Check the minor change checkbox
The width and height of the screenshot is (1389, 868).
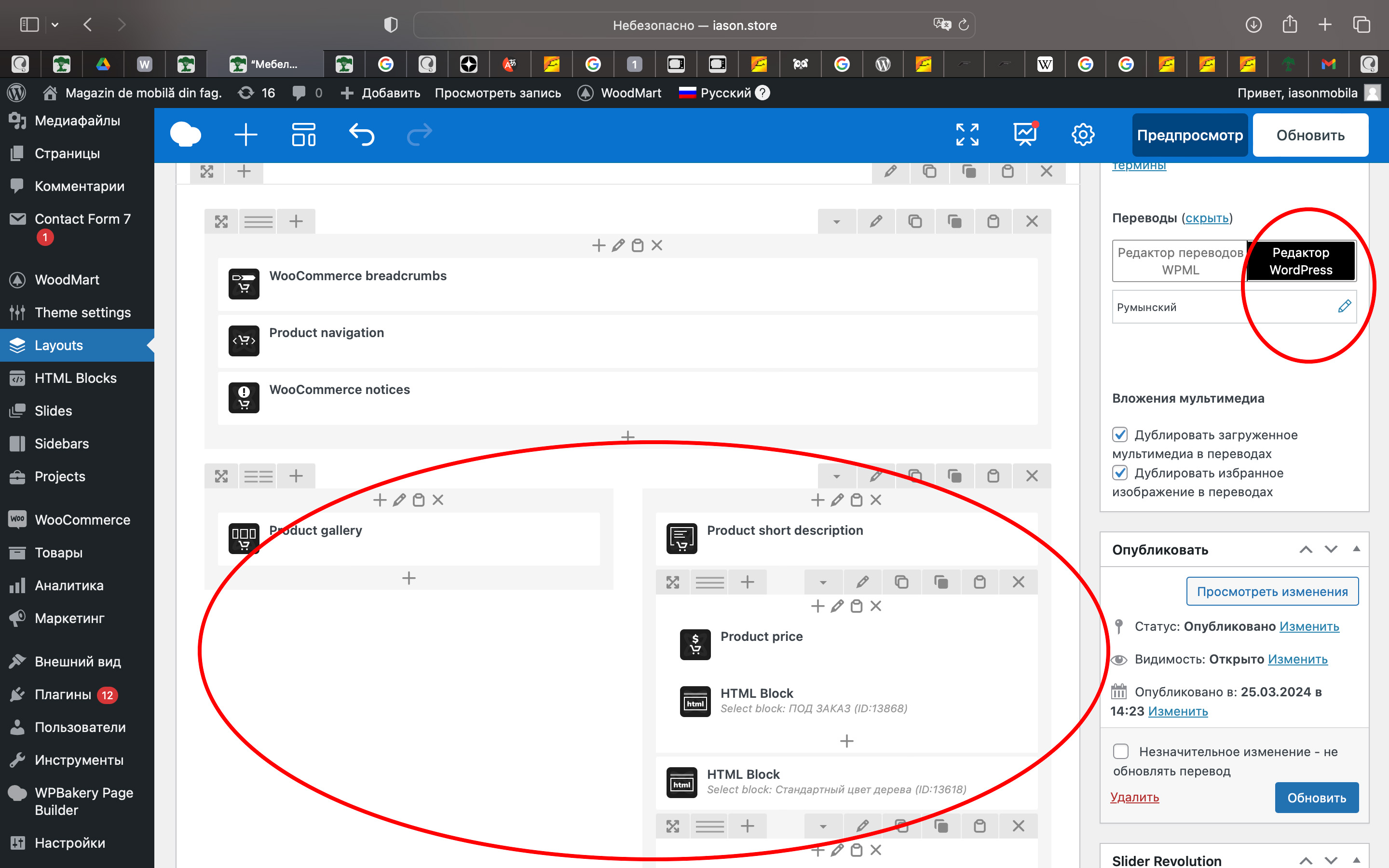[x=1121, y=751]
